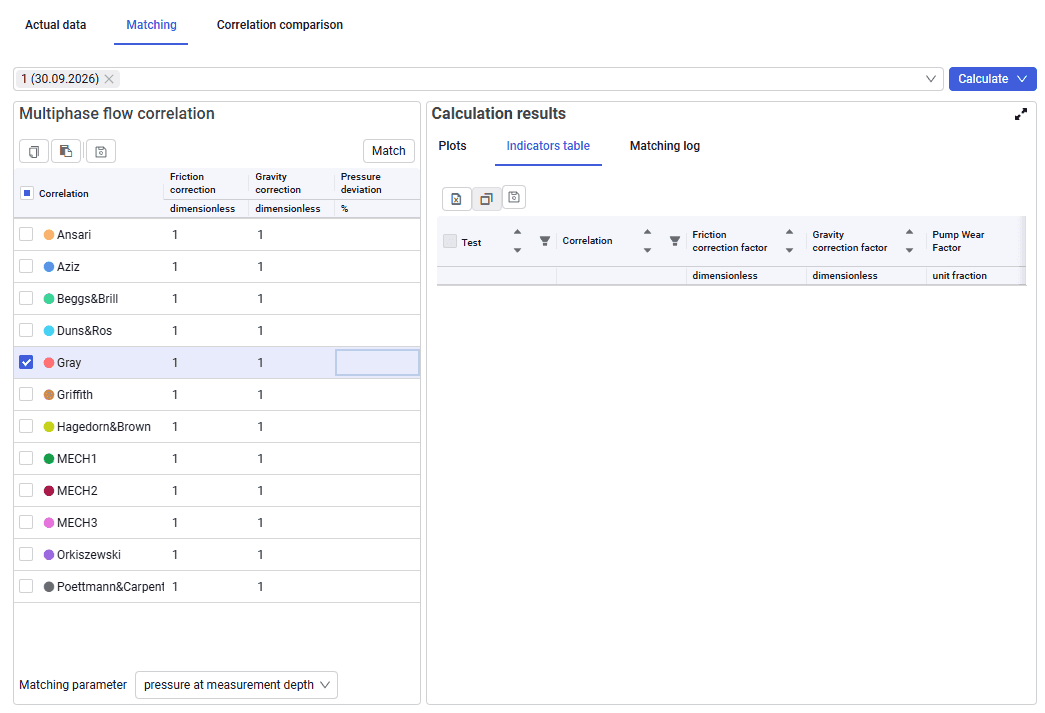Click the paste icon in correlation toolbar
The height and width of the screenshot is (713, 1045).
(x=66, y=151)
